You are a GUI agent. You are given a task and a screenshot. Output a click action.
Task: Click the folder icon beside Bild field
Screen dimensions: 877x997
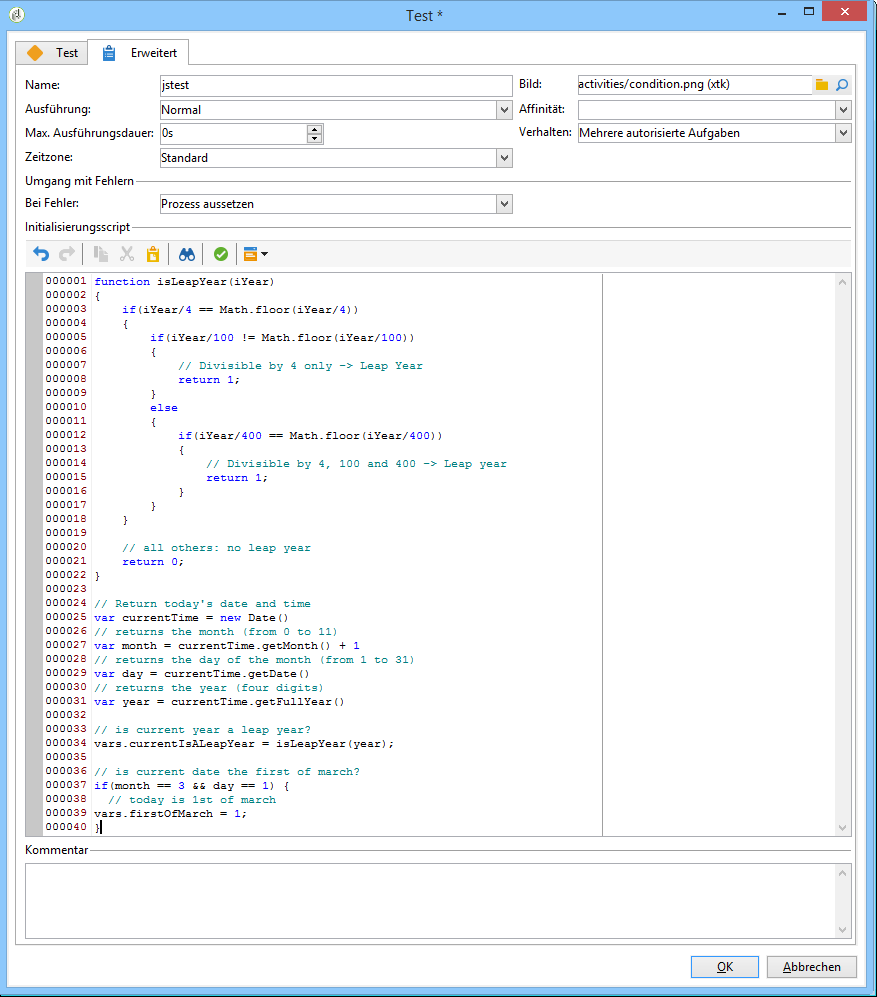tap(822, 85)
